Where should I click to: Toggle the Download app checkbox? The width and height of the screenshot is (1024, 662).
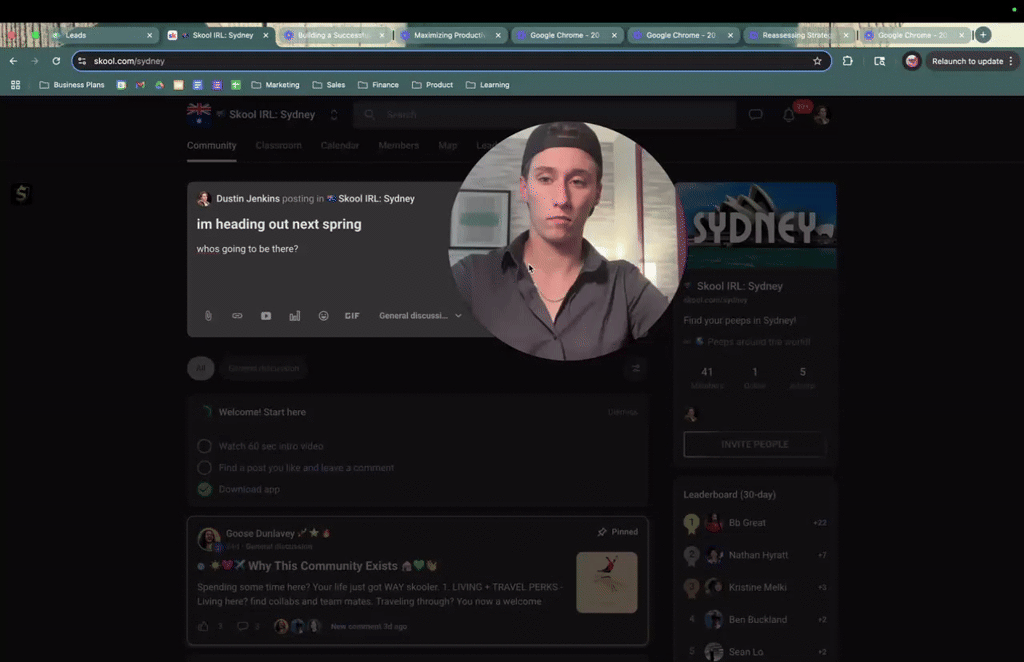click(204, 489)
